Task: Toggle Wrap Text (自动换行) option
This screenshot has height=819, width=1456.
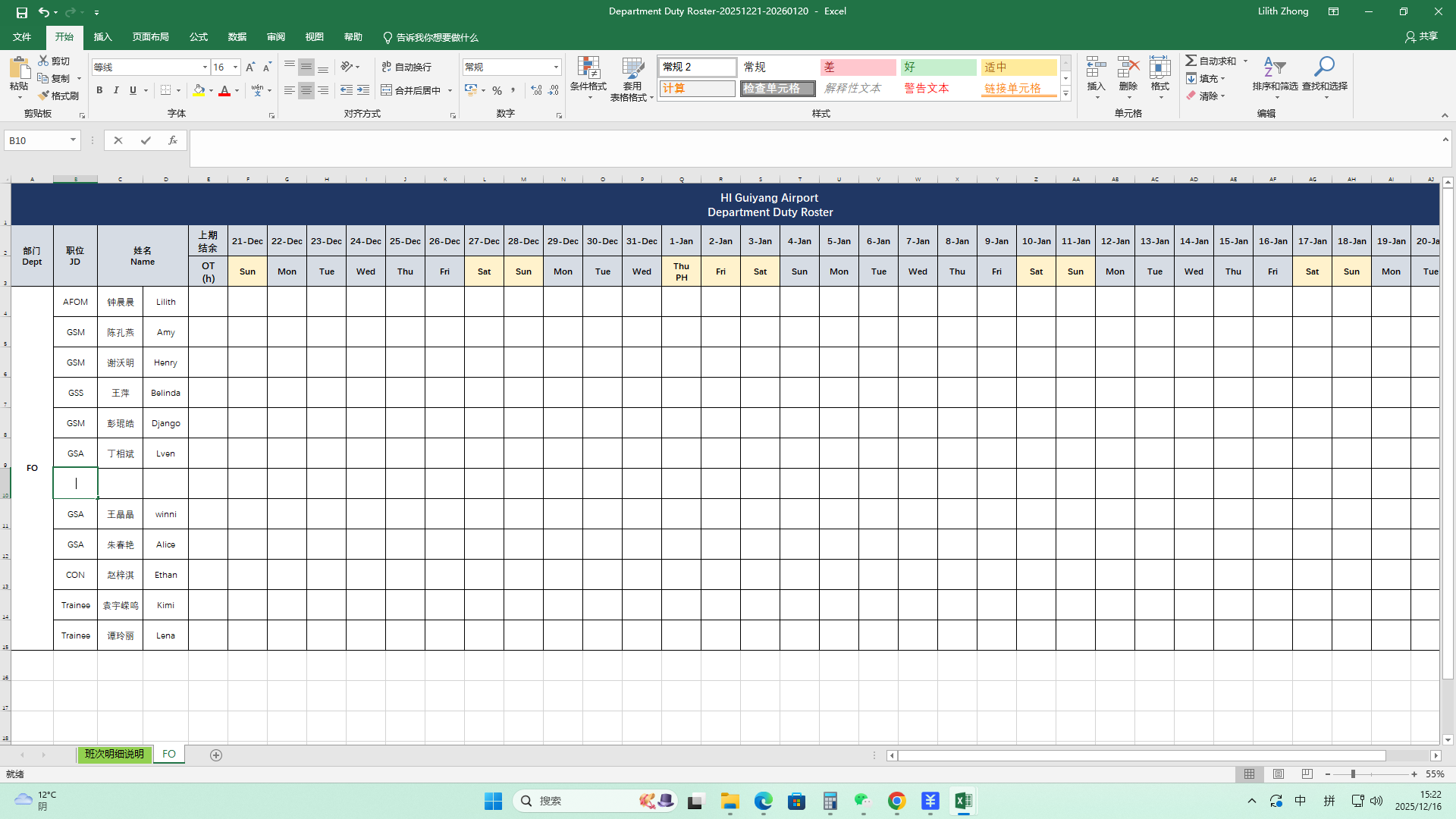Action: pos(406,67)
